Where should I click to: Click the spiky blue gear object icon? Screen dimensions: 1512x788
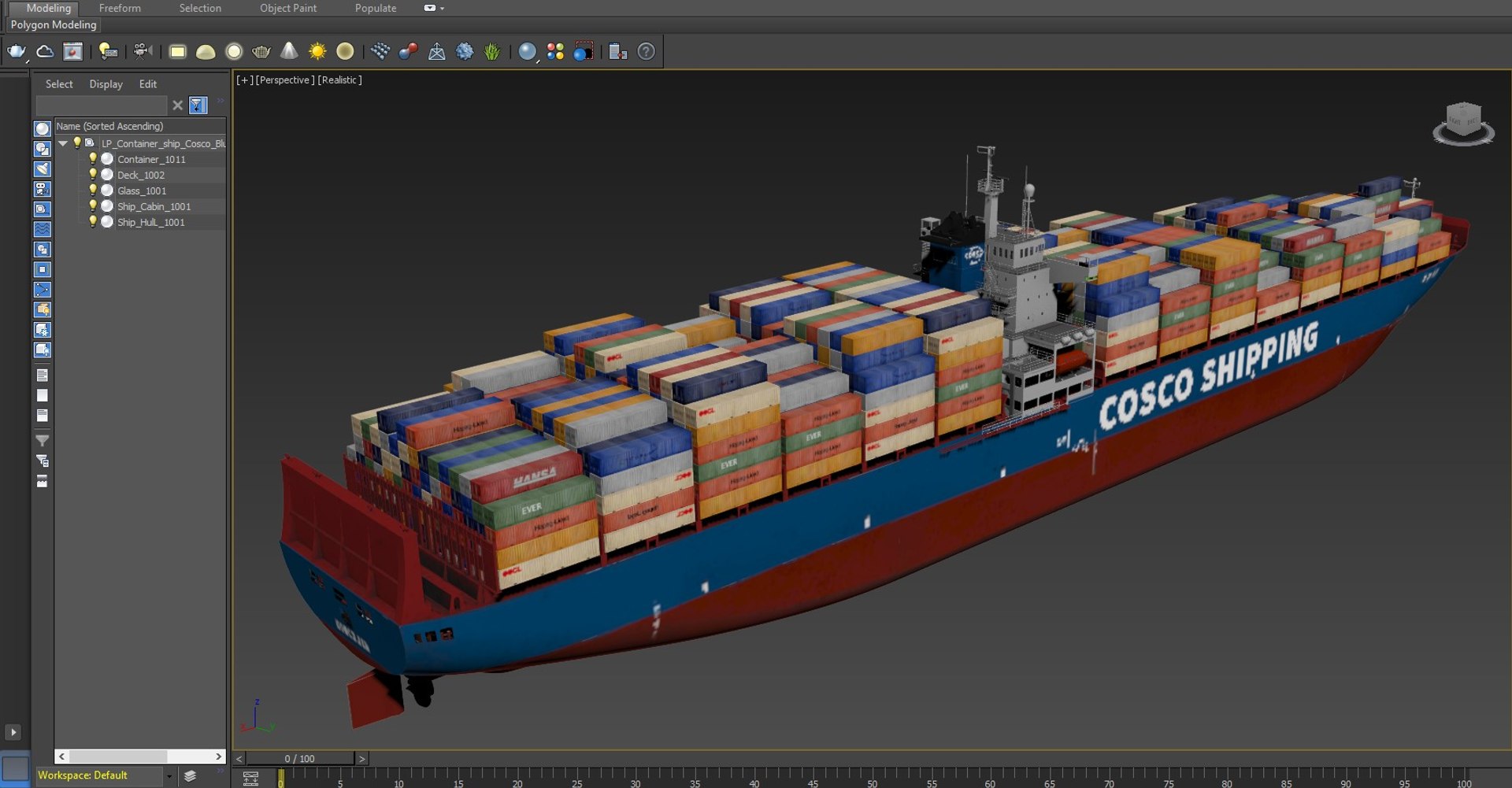(465, 52)
